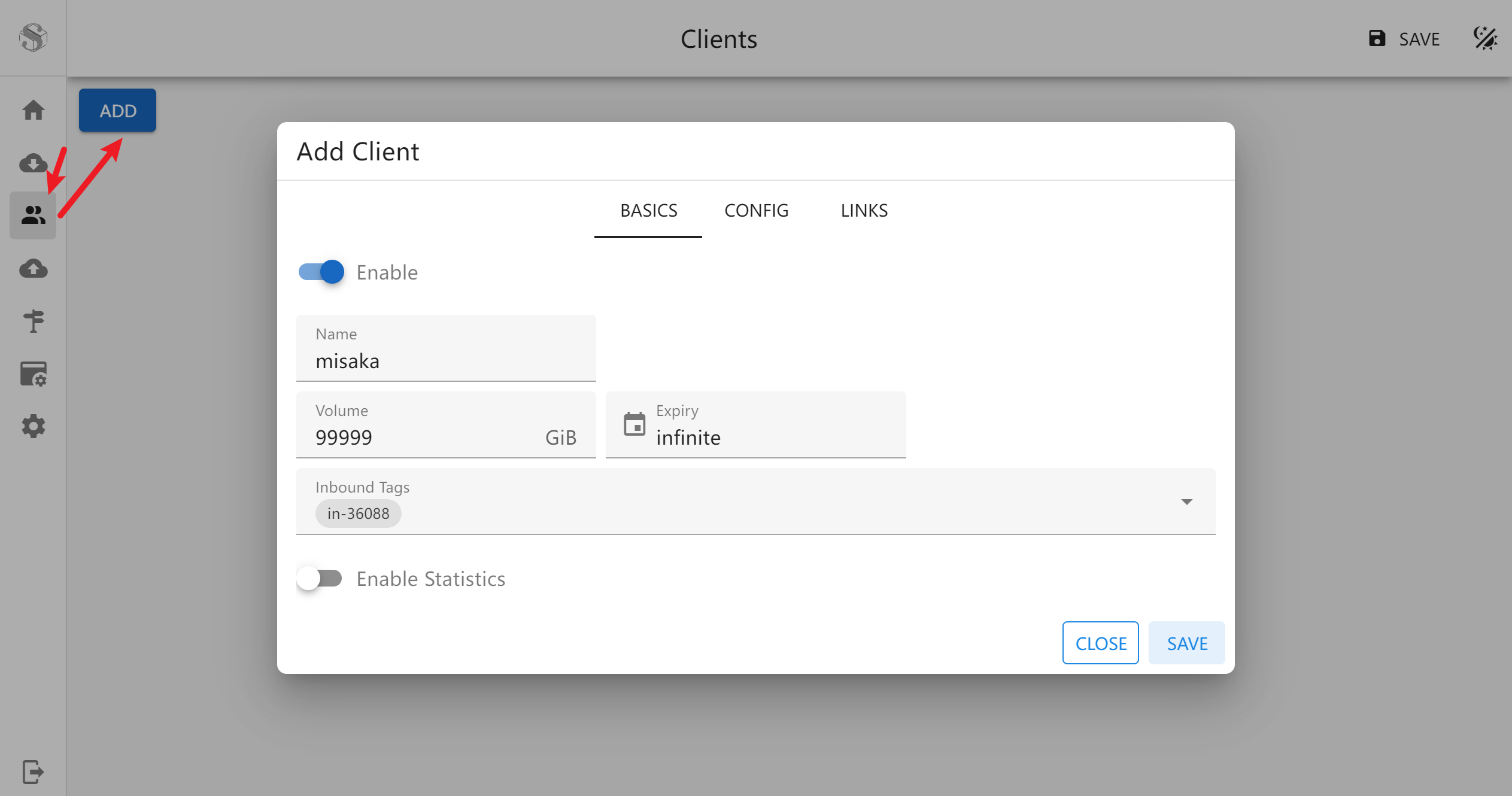Switch to the CONFIG tab

[756, 211]
